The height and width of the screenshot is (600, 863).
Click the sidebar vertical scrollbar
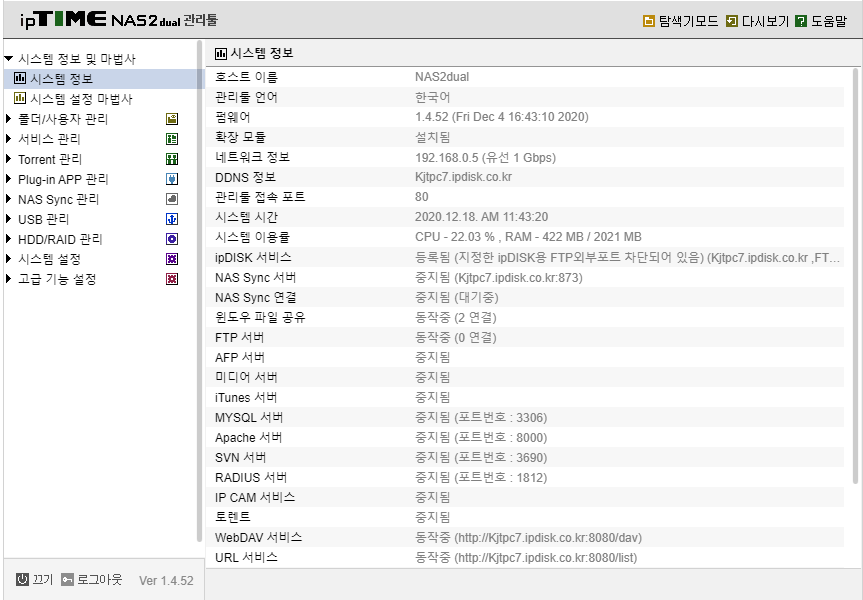click(200, 292)
